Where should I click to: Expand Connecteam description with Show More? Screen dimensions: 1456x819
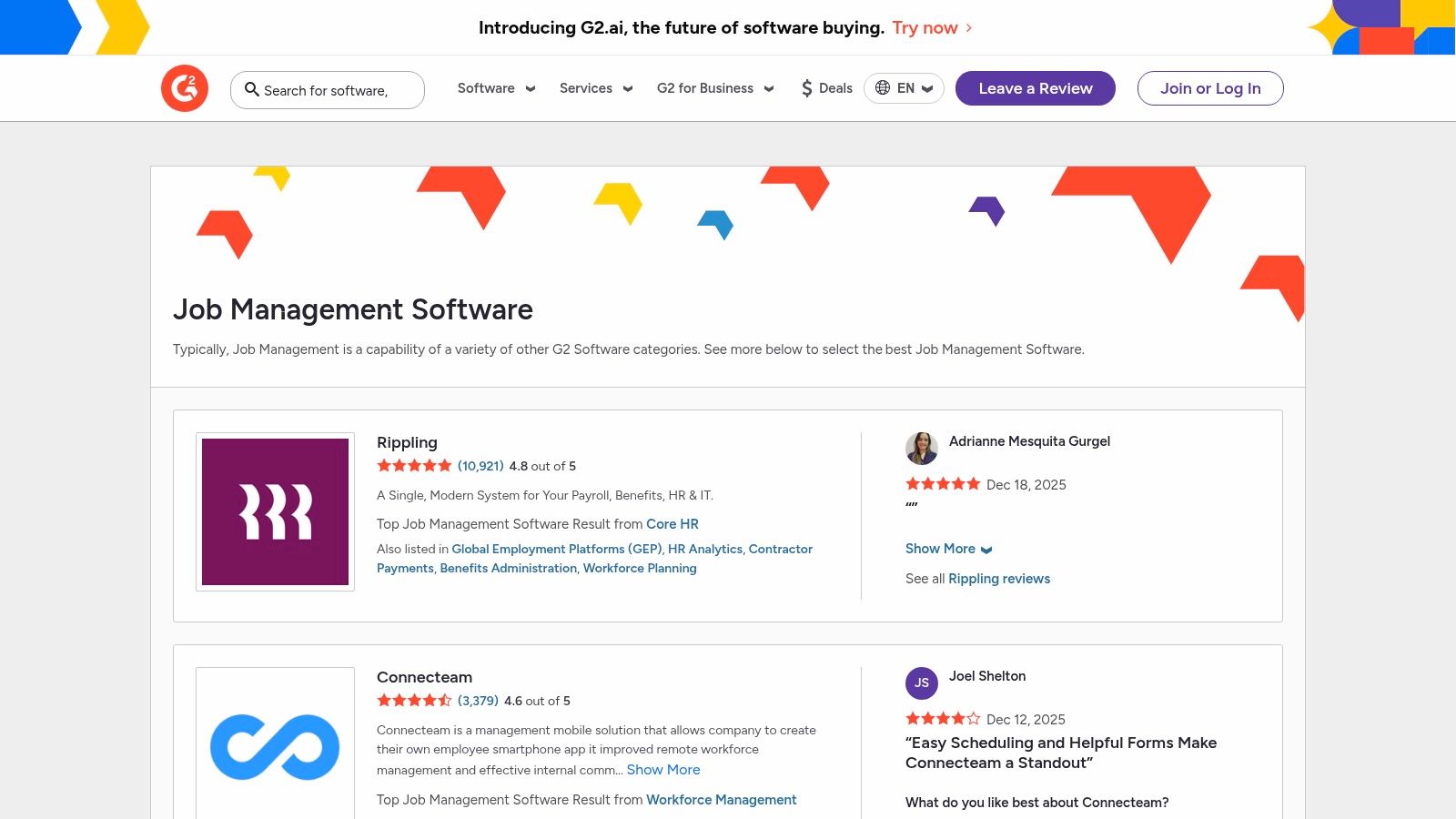click(663, 770)
